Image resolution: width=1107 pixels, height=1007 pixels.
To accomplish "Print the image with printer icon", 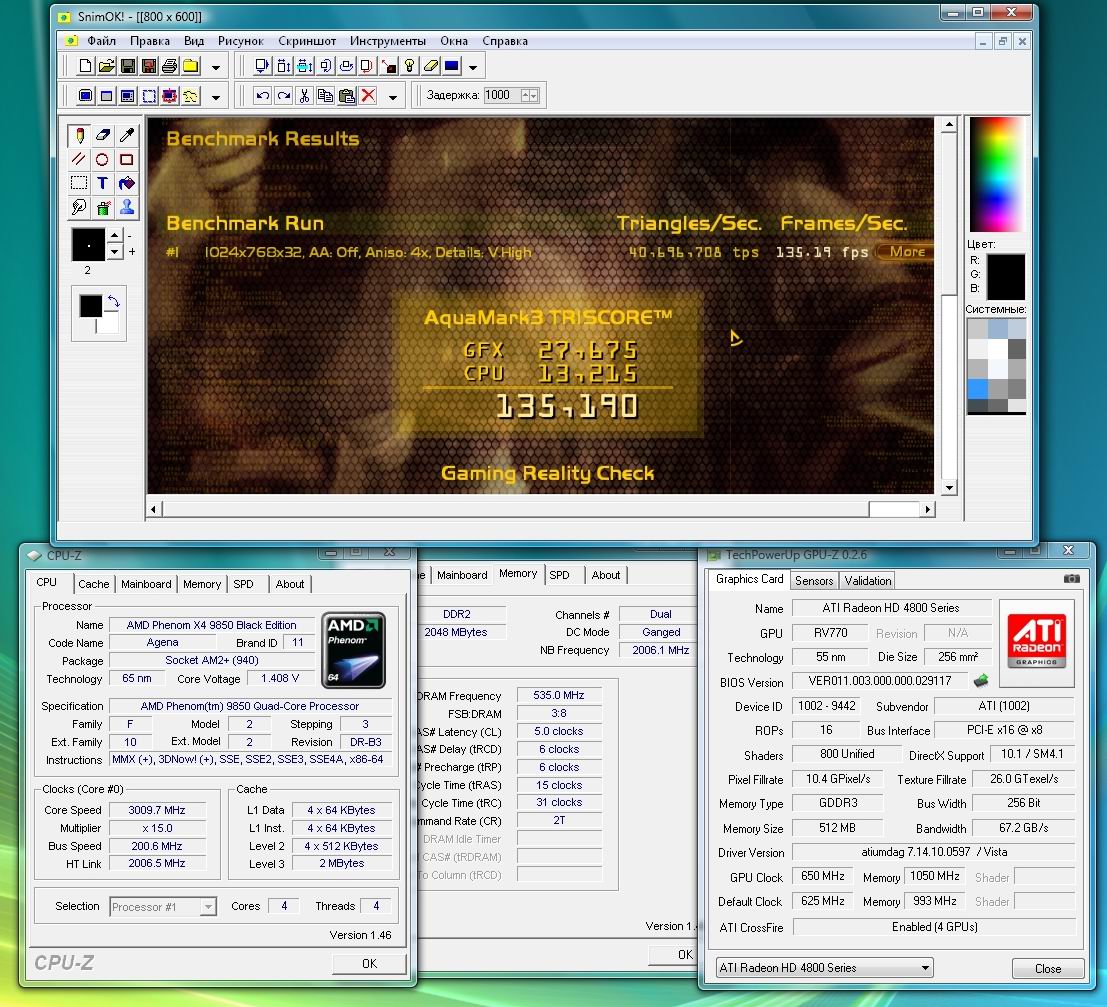I will pyautogui.click(x=169, y=66).
